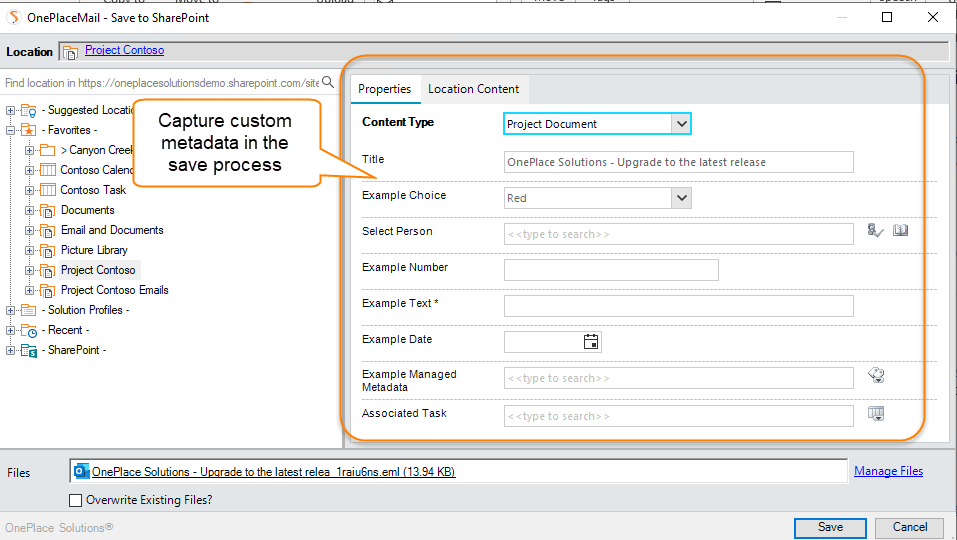Expand the Canyon Creek node
This screenshot has width=957, height=540.
coord(29,150)
